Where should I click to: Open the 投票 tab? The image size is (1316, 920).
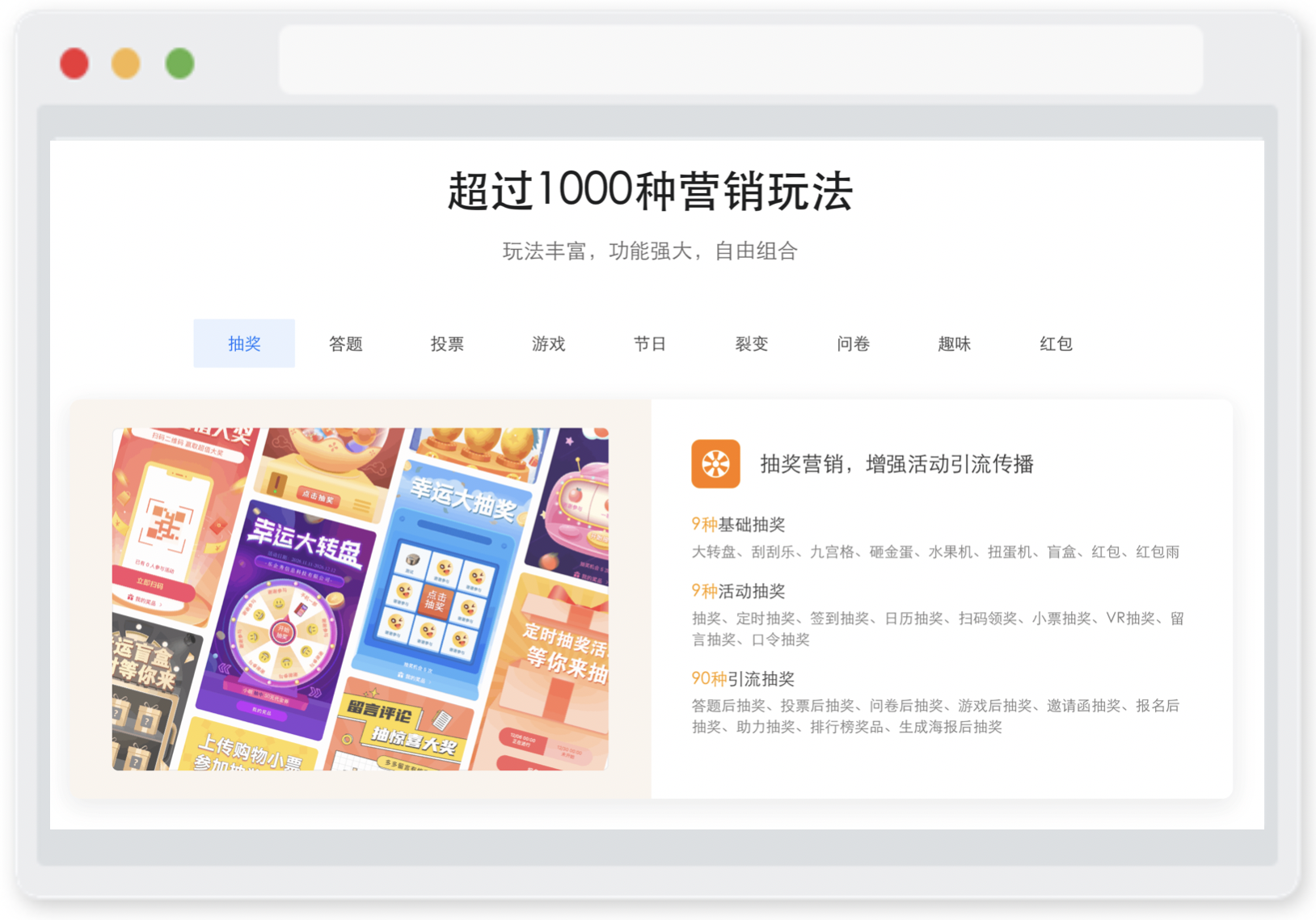coord(447,344)
